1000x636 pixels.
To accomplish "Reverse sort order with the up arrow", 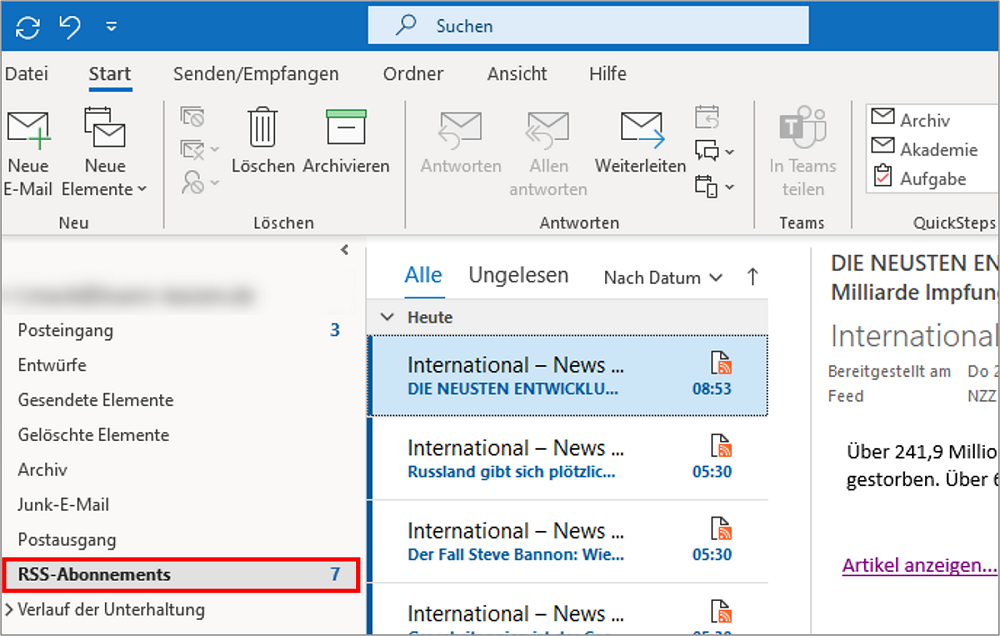I will [x=753, y=277].
